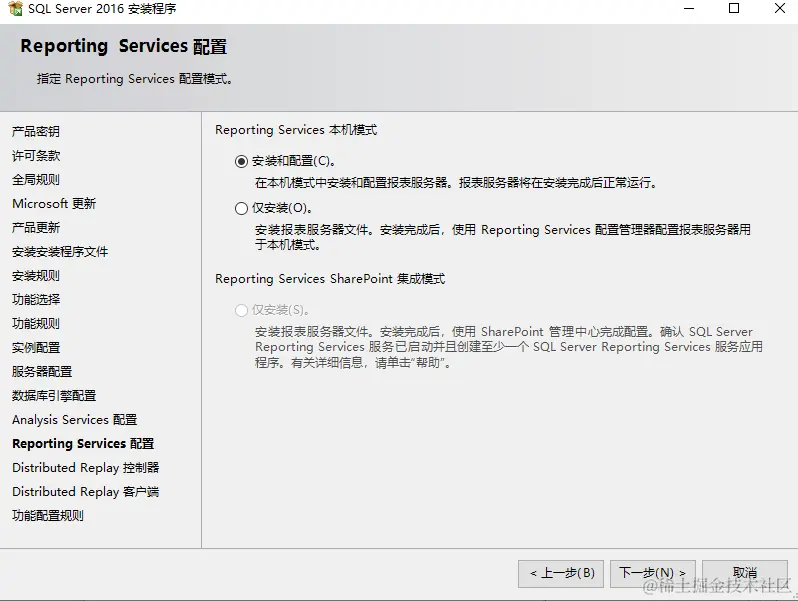The width and height of the screenshot is (798, 601).
Task: Cancel setup with the 取消 button
Action: tap(745, 574)
